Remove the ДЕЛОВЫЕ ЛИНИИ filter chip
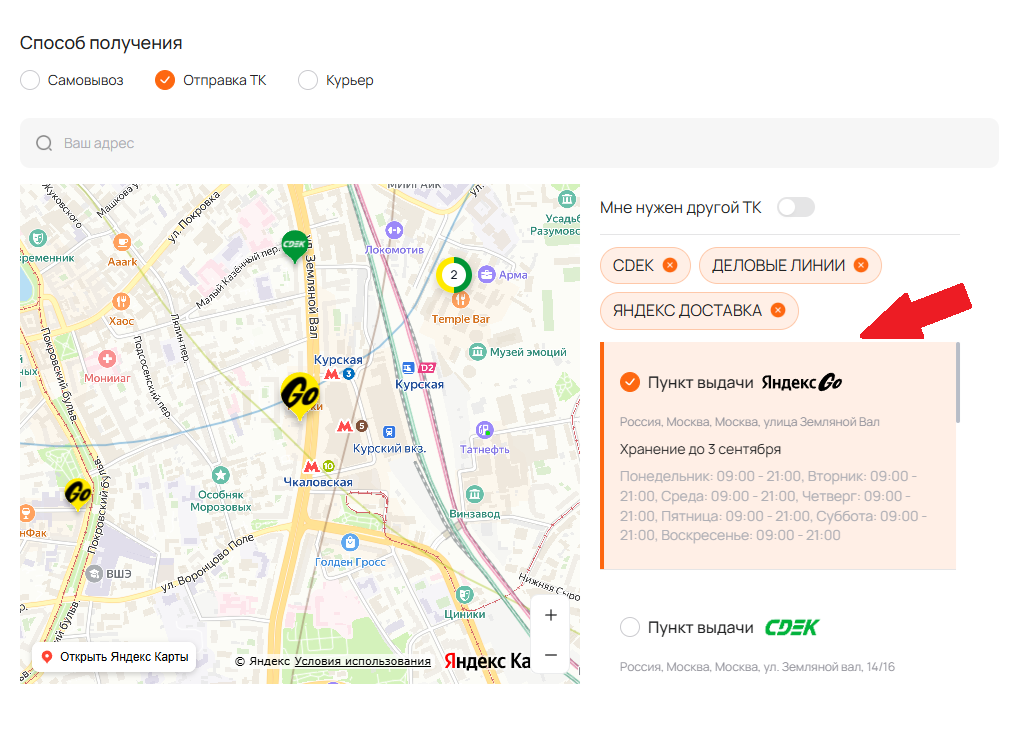The width and height of the screenshot is (1026, 733). click(861, 265)
